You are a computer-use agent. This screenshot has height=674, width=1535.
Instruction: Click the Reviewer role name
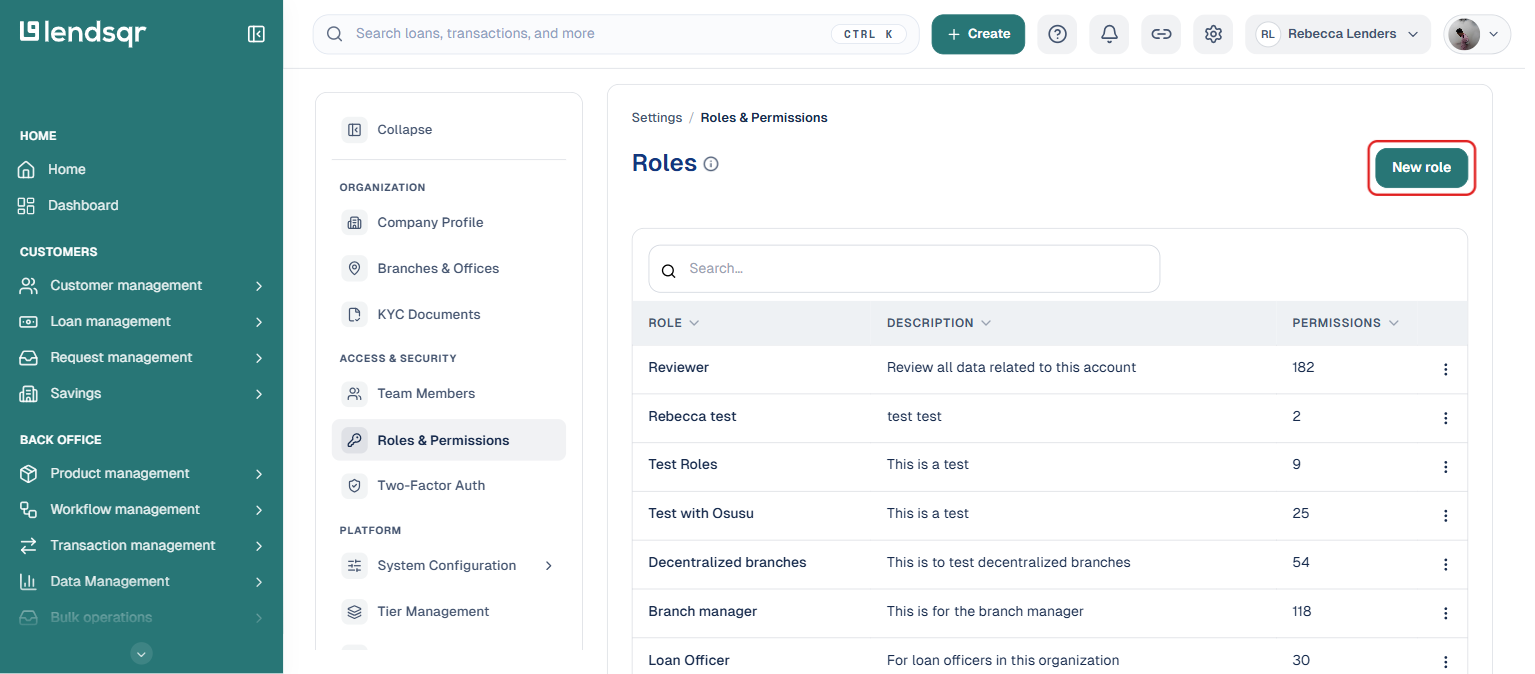[x=679, y=368]
